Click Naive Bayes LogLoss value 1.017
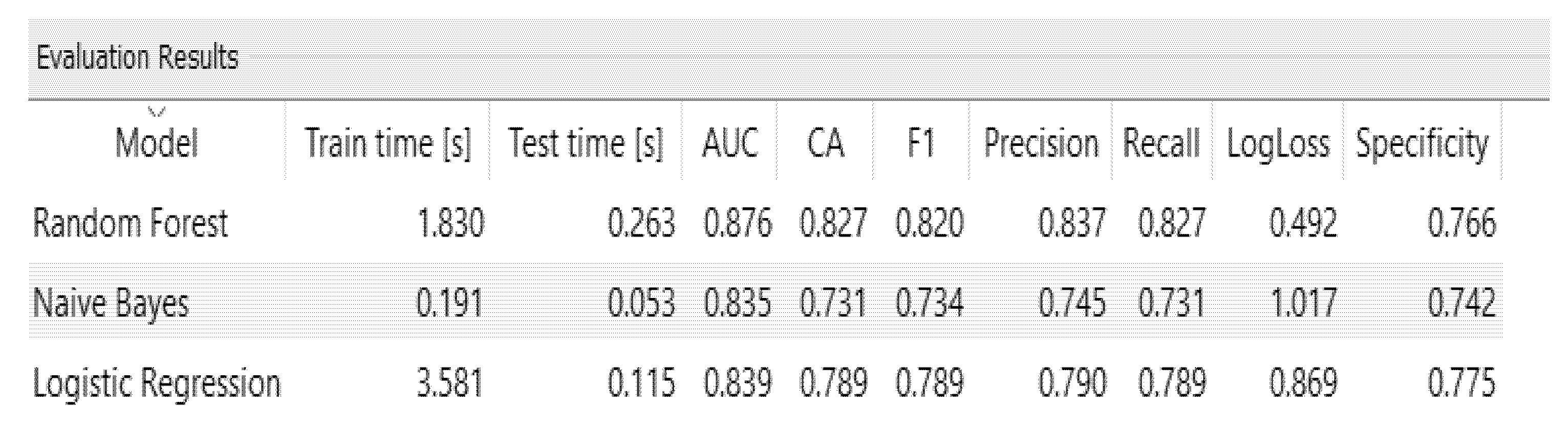The height and width of the screenshot is (429, 1568). (1304, 303)
